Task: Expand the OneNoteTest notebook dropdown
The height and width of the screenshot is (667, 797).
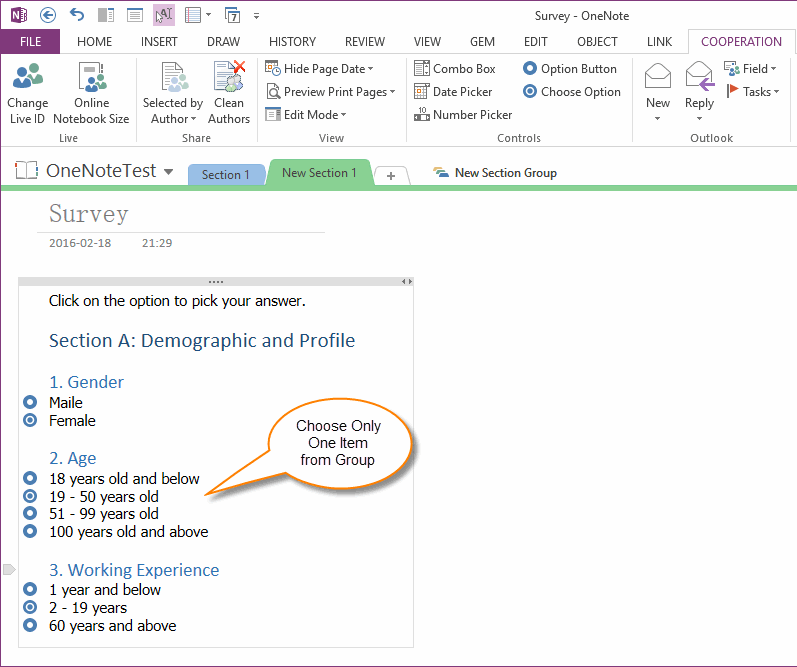Action: click(169, 172)
